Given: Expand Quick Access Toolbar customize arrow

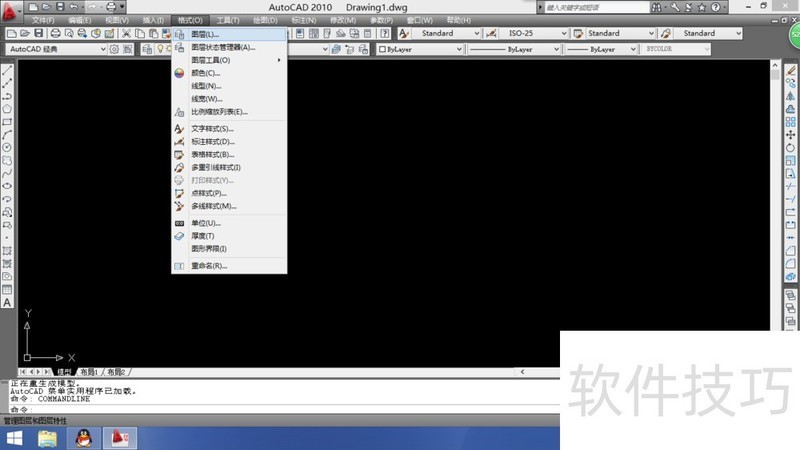Looking at the screenshot, I should point(122,7).
